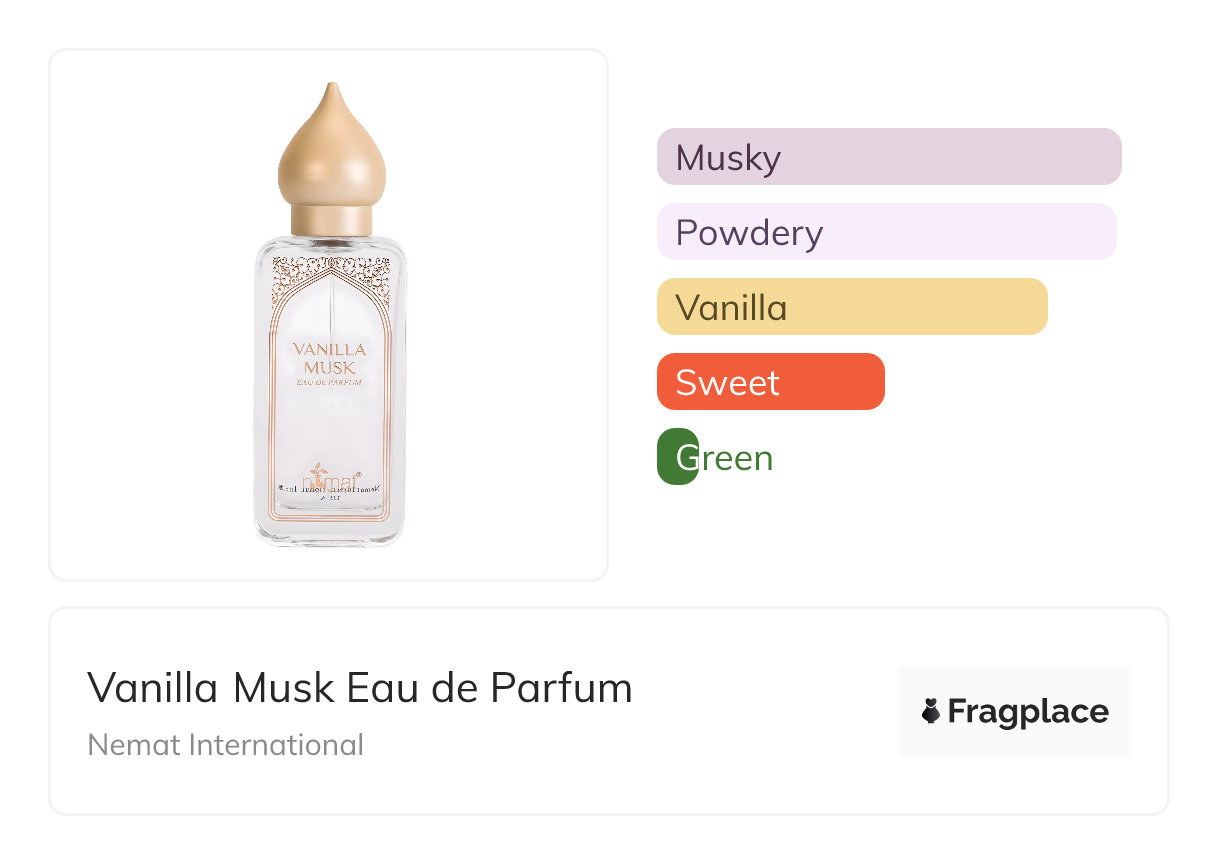Click "EAU DE PARFUM" printed on bottle
The width and height of the screenshot is (1218, 864).
[329, 382]
